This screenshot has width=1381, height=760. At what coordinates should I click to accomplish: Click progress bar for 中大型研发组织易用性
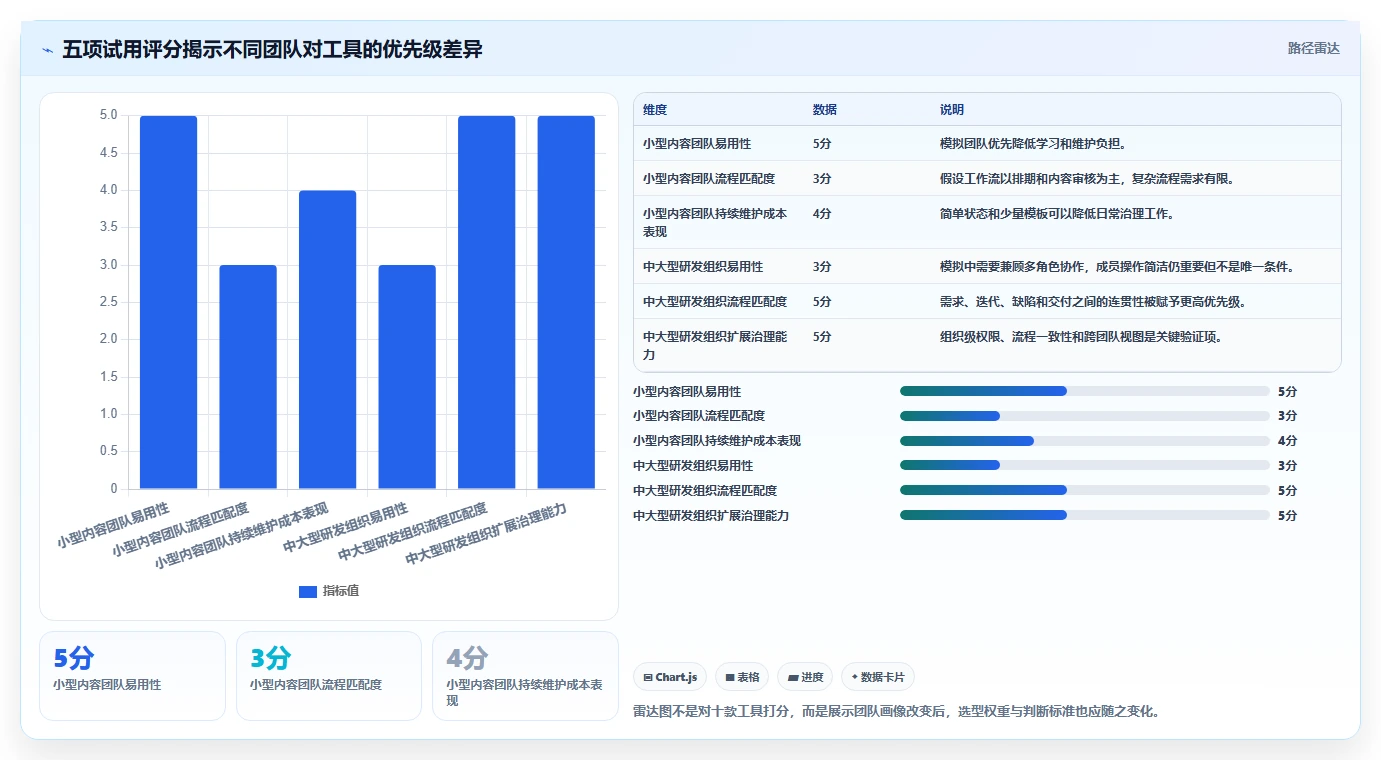pos(1085,465)
